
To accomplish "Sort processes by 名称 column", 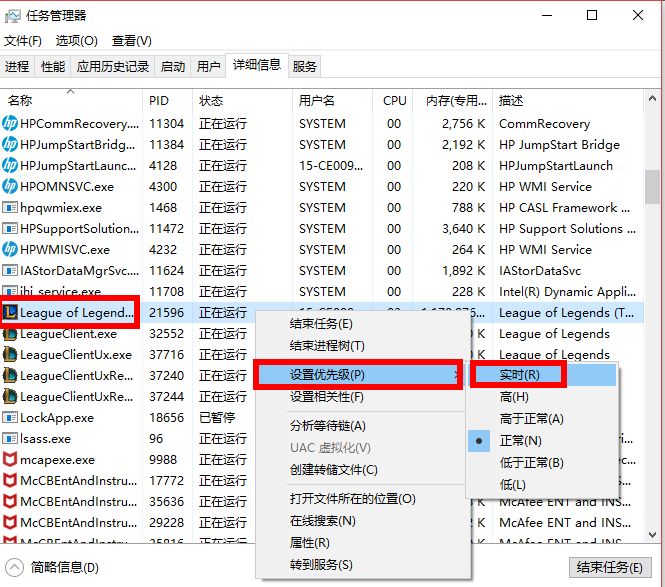I will click(71, 101).
